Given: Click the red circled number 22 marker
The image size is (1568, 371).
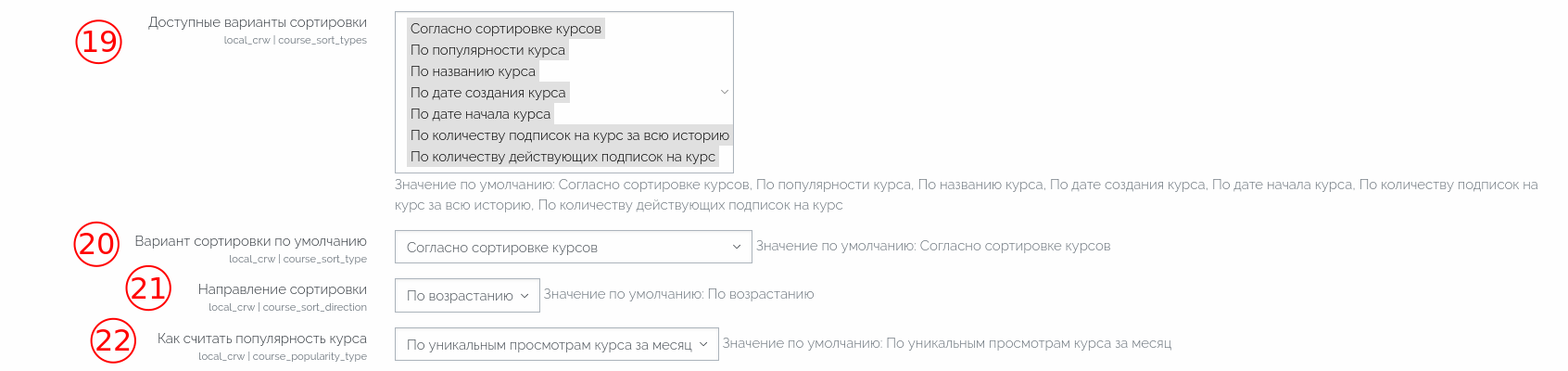Looking at the screenshot, I should tap(114, 339).
